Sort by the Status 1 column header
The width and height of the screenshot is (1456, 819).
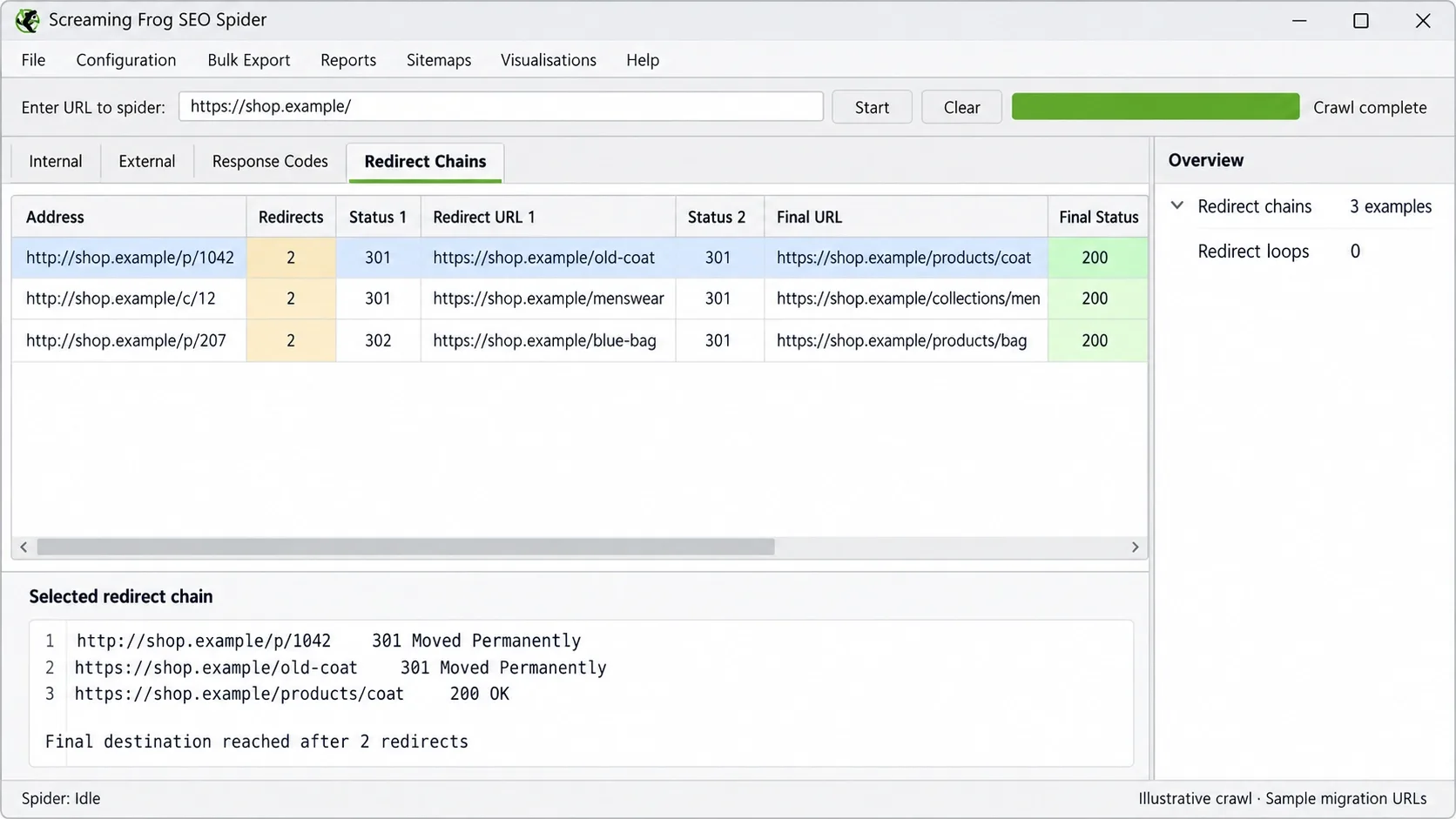pyautogui.click(x=378, y=217)
